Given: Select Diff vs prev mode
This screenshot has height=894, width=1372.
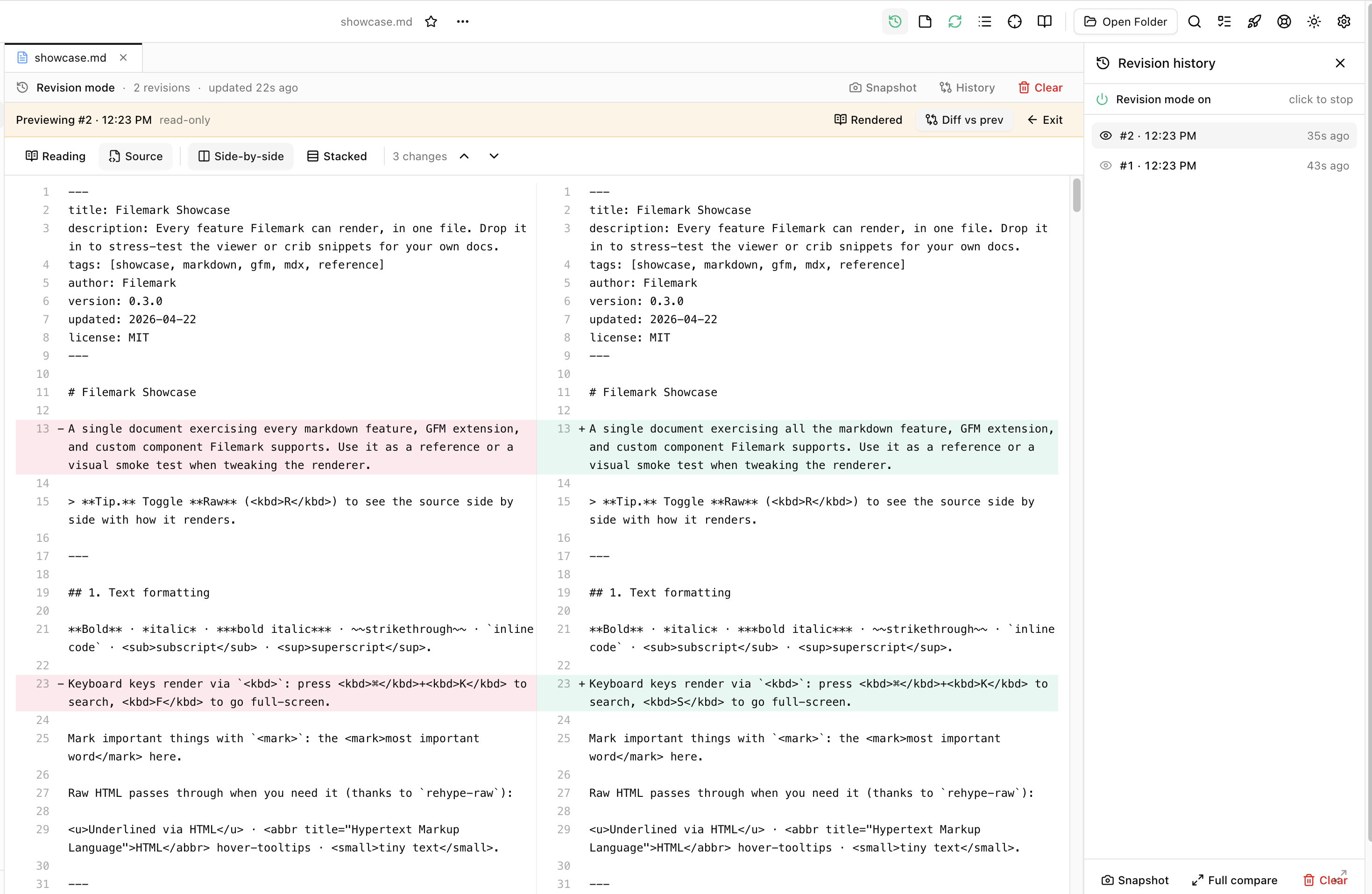Looking at the screenshot, I should [964, 120].
